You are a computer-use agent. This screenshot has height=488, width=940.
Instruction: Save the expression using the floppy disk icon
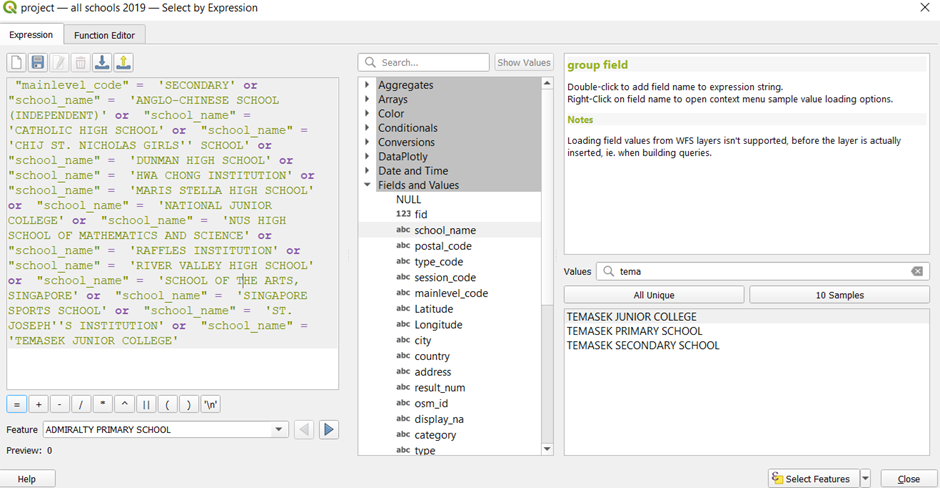pos(38,63)
